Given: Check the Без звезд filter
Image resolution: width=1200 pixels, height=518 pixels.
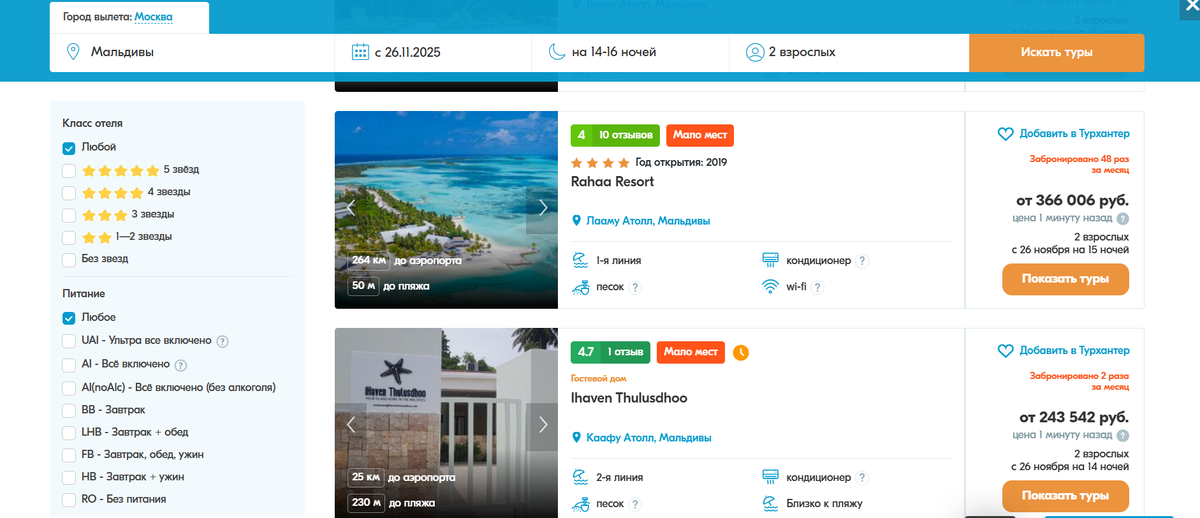Looking at the screenshot, I should point(69,259).
